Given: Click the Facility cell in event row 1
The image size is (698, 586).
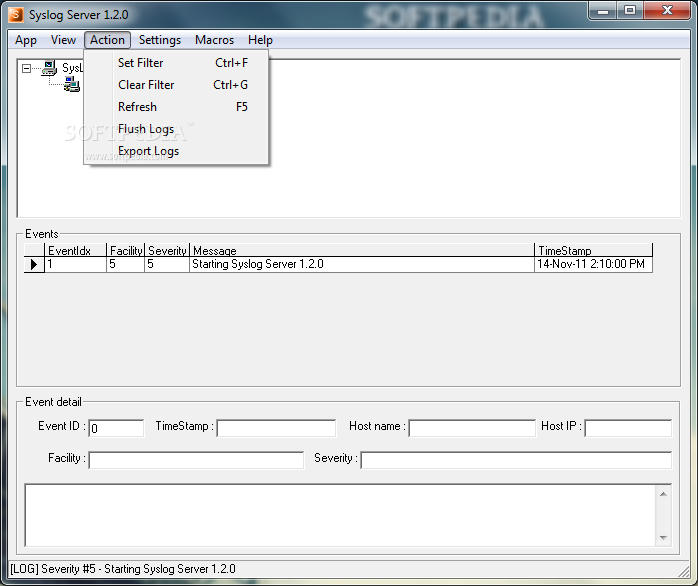Looking at the screenshot, I should (x=126, y=265).
